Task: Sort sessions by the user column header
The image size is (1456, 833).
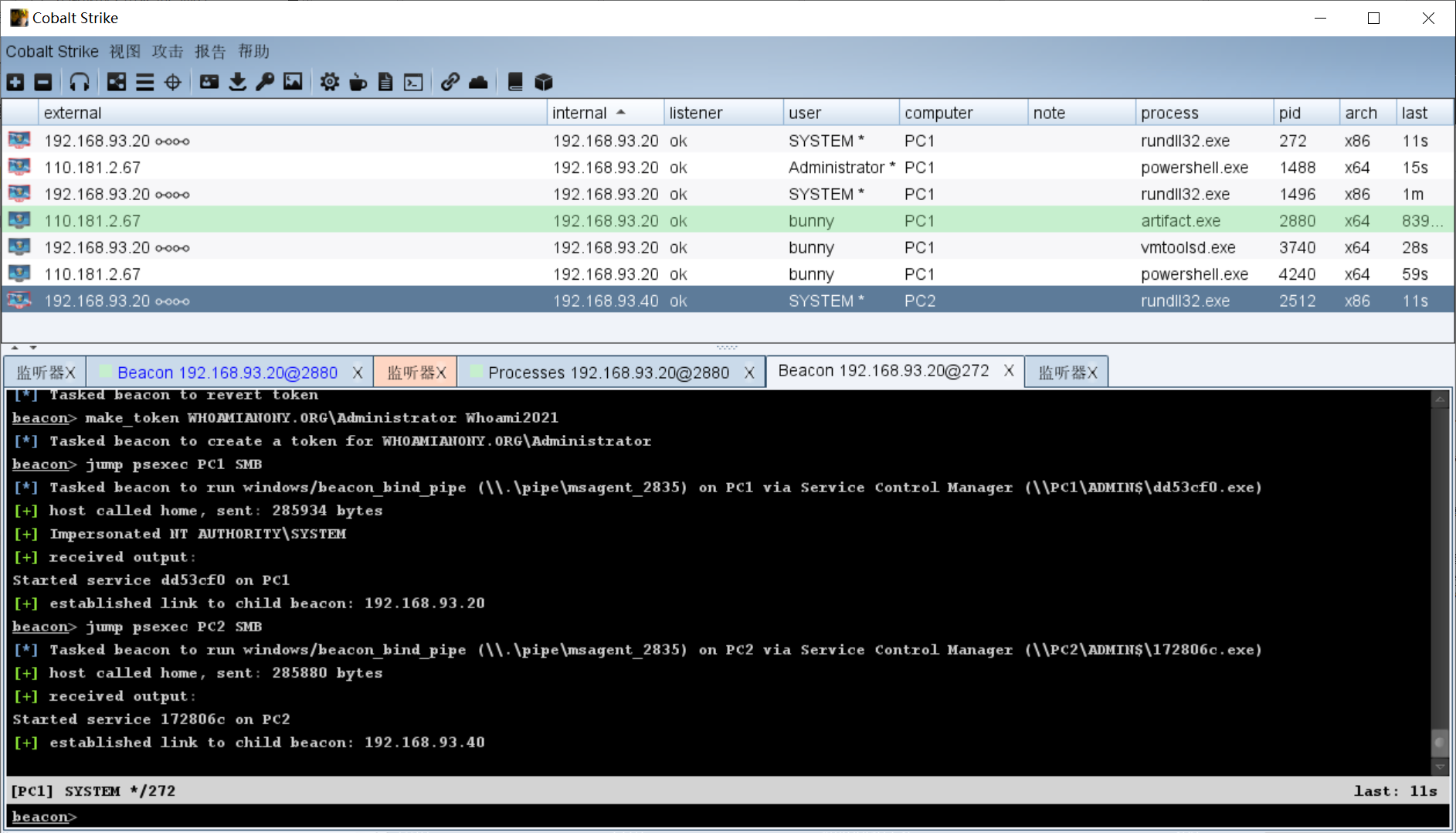Action: click(841, 113)
